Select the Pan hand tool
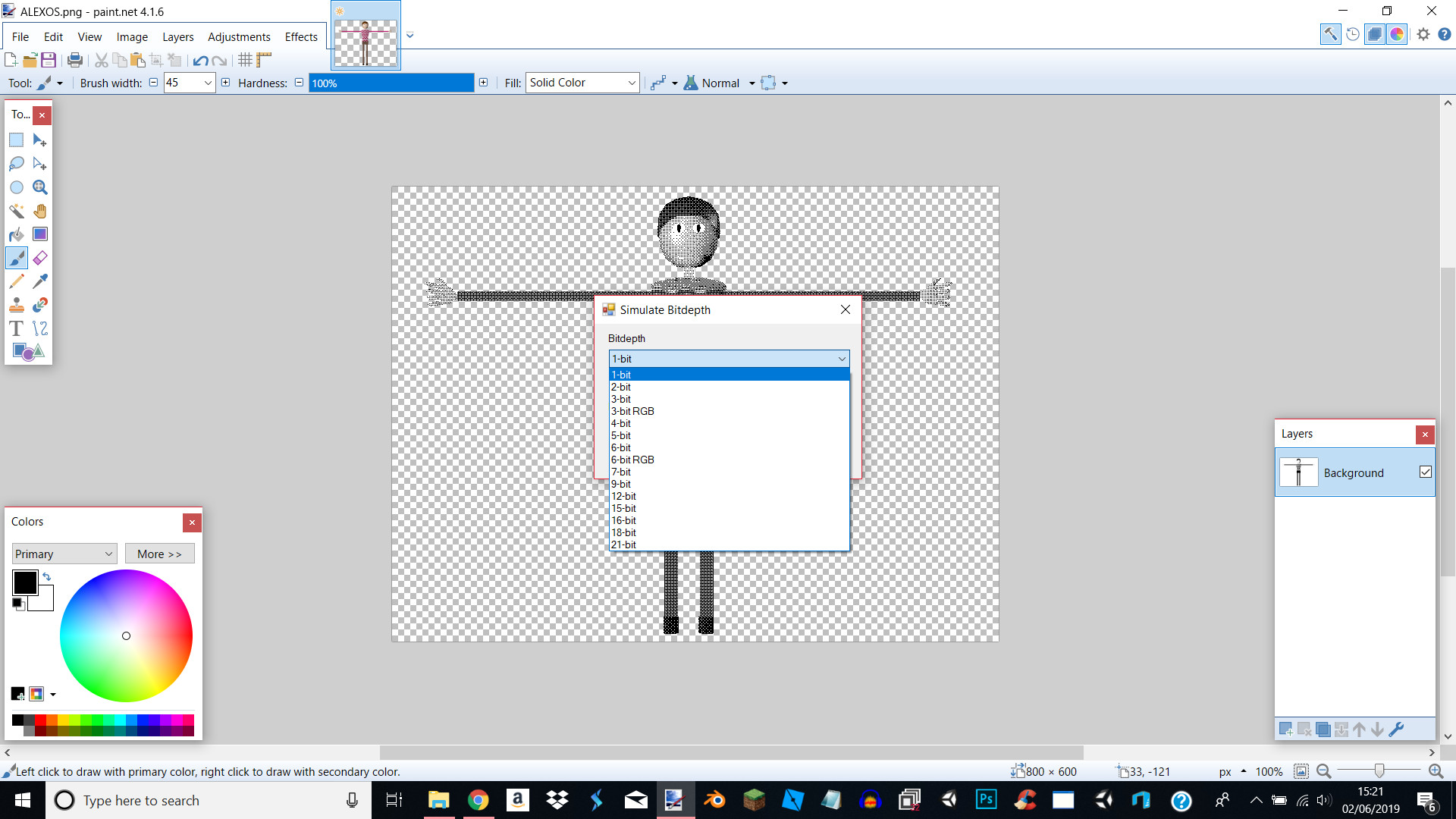Image resolution: width=1456 pixels, height=819 pixels. point(40,211)
